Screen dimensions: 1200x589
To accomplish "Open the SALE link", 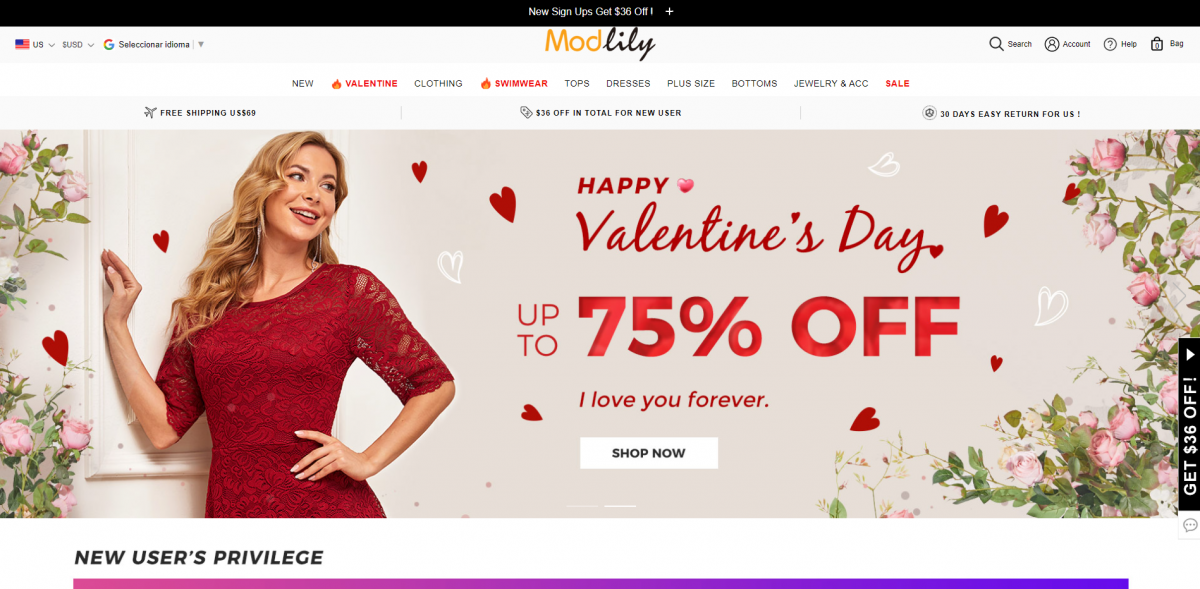I will click(897, 84).
